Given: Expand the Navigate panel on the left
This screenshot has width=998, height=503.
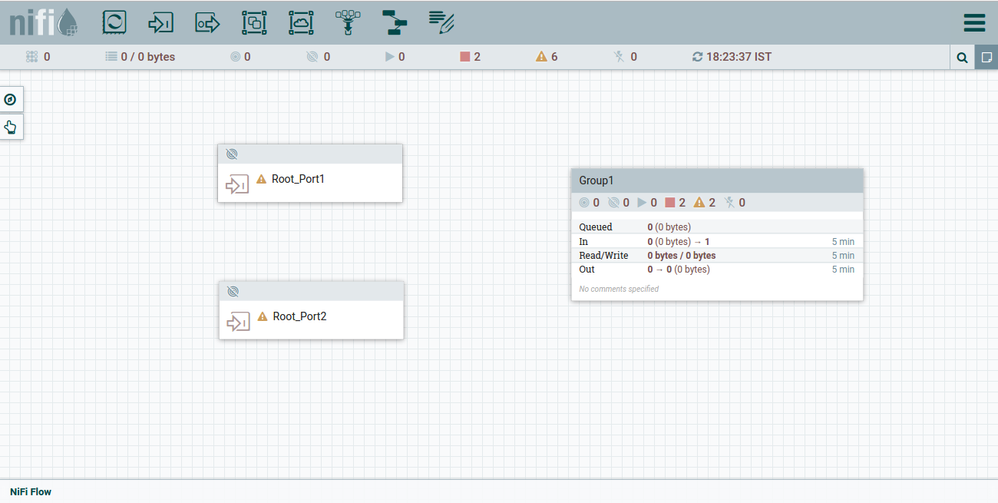Looking at the screenshot, I should [x=11, y=100].
